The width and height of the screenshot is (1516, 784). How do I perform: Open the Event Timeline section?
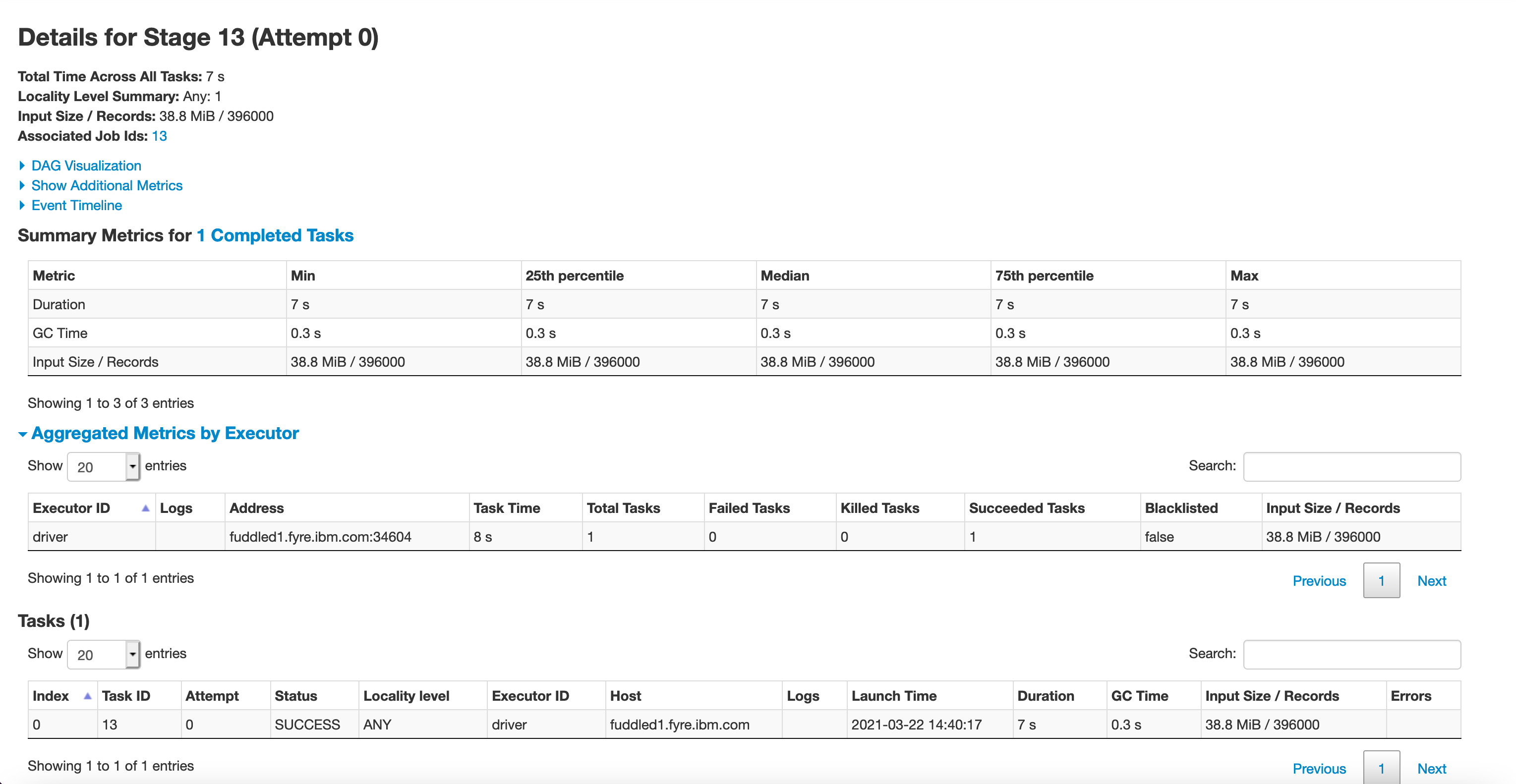click(76, 205)
